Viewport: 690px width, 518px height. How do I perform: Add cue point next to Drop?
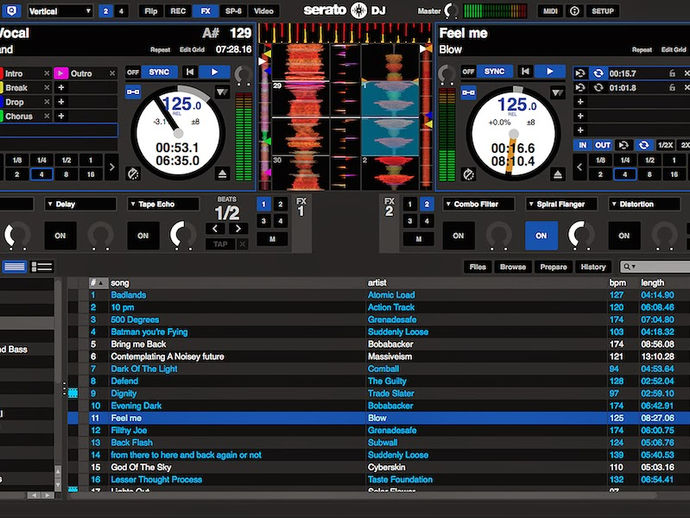[61, 102]
